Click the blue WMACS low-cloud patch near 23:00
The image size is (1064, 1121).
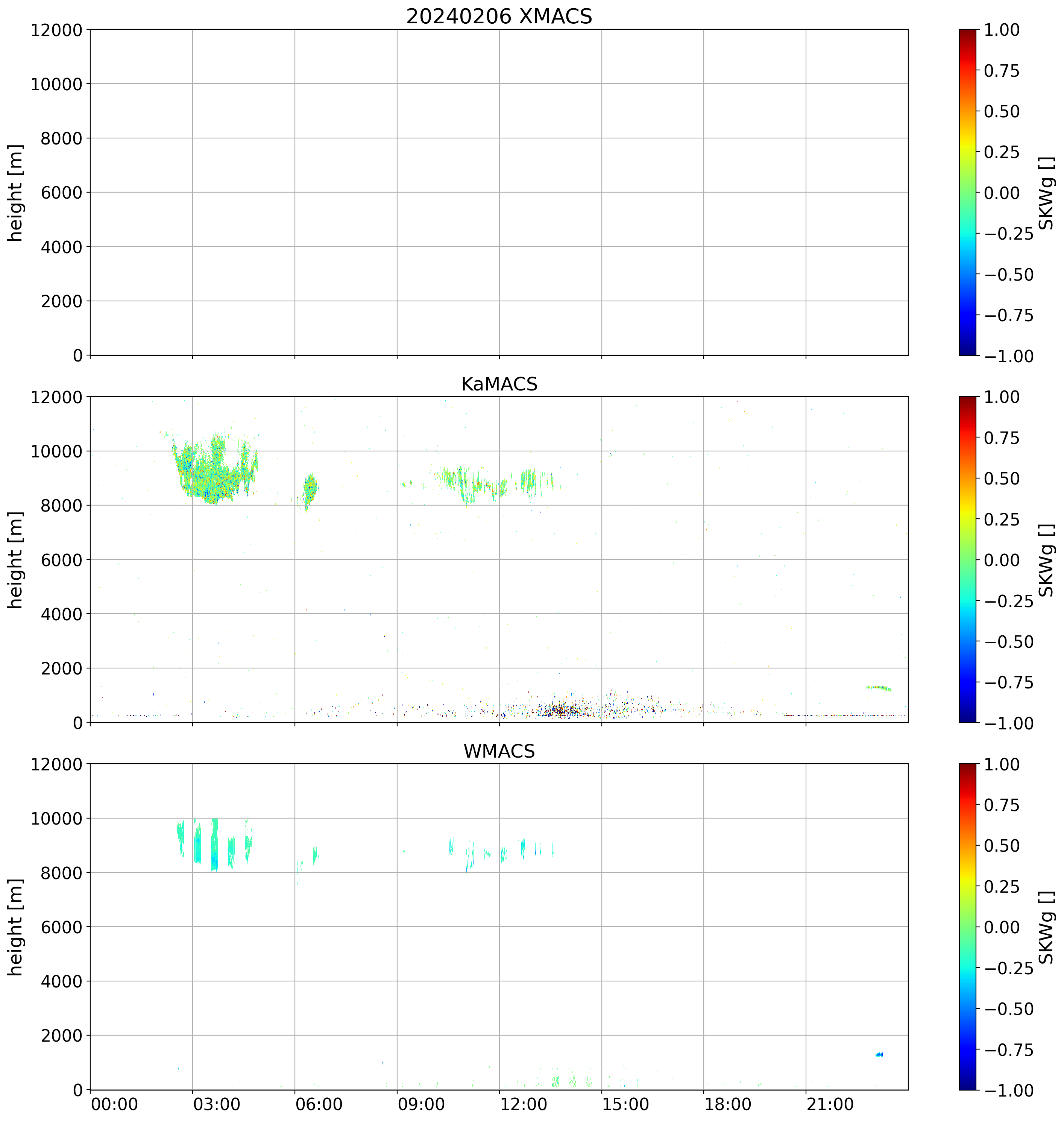click(879, 1054)
